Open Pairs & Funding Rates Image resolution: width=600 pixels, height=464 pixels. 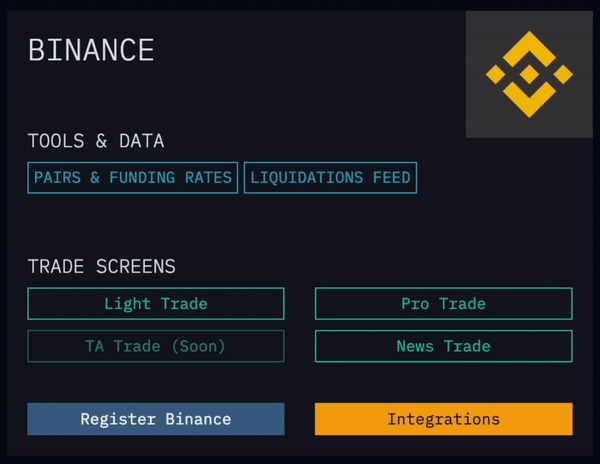pos(133,178)
